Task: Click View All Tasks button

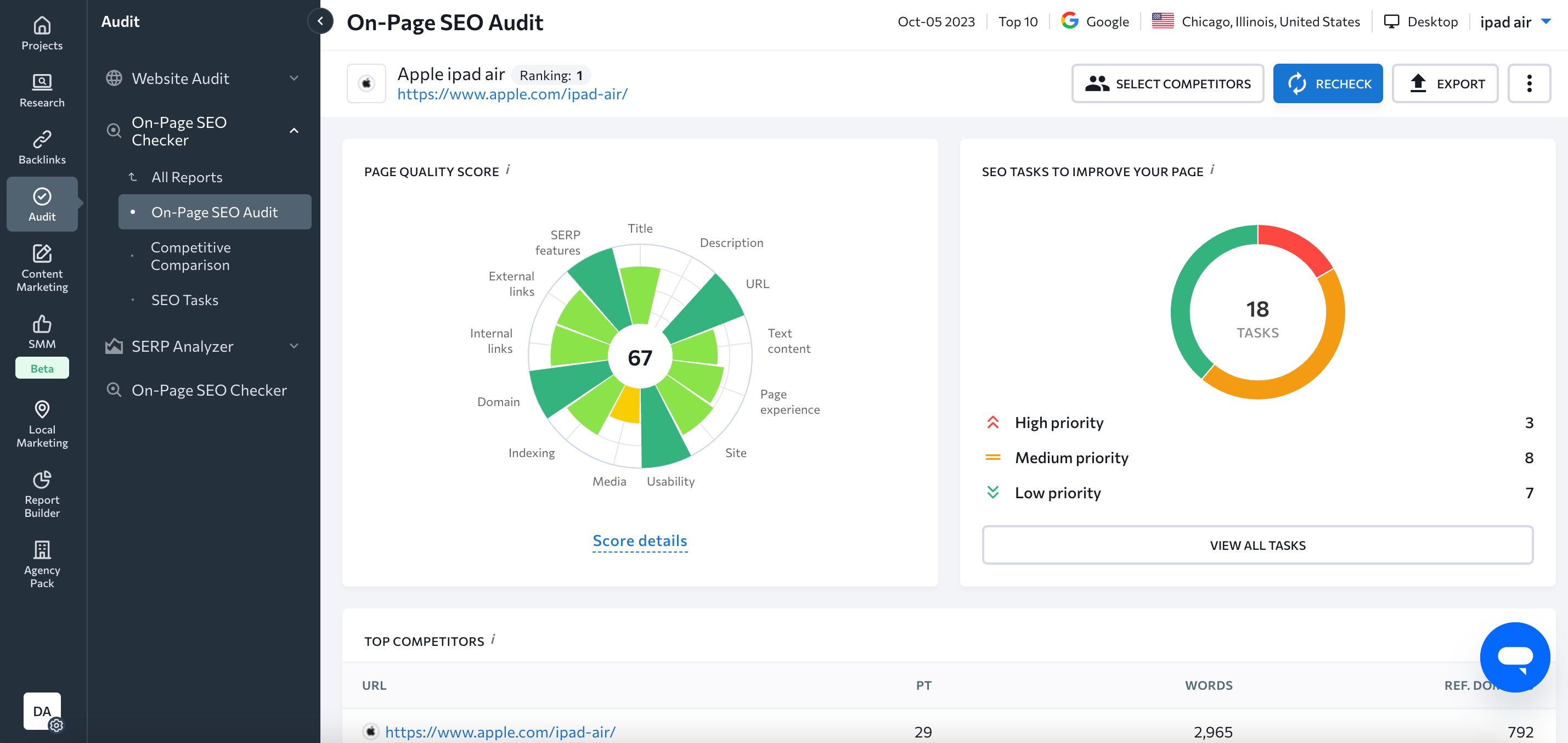Action: (x=1257, y=545)
